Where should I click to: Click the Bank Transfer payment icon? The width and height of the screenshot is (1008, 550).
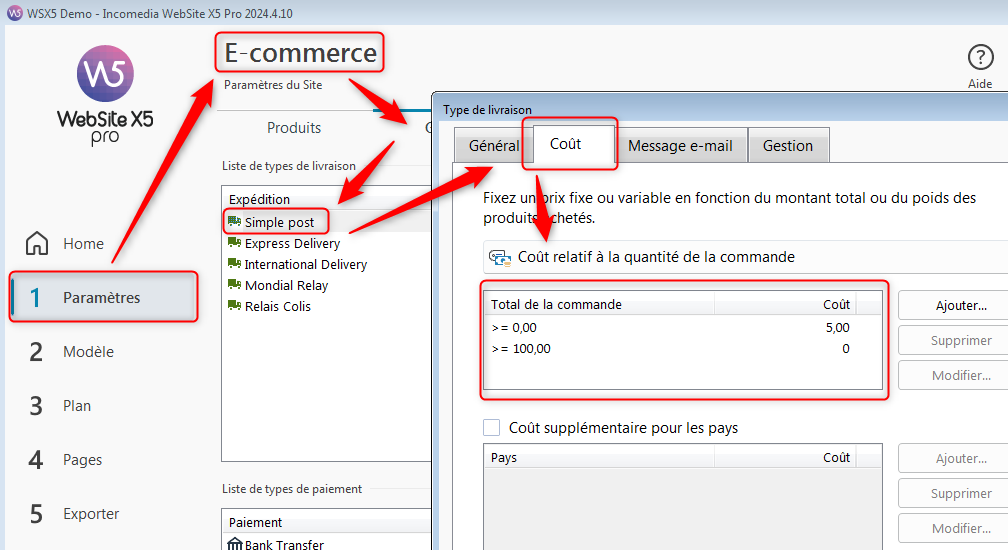[x=235, y=544]
